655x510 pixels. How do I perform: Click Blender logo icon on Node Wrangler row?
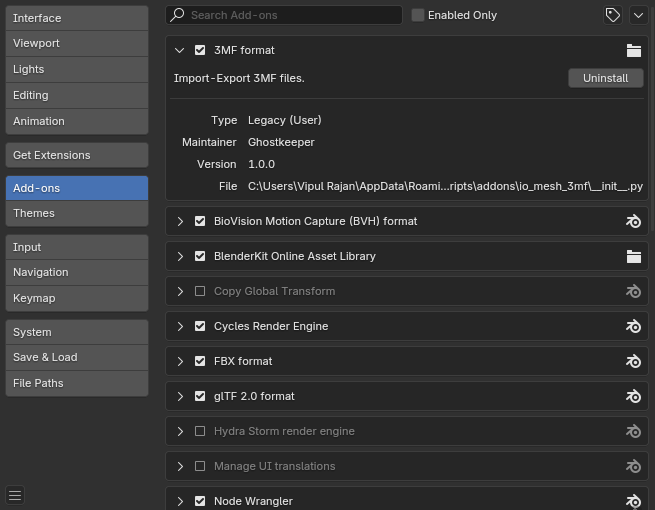pos(633,501)
